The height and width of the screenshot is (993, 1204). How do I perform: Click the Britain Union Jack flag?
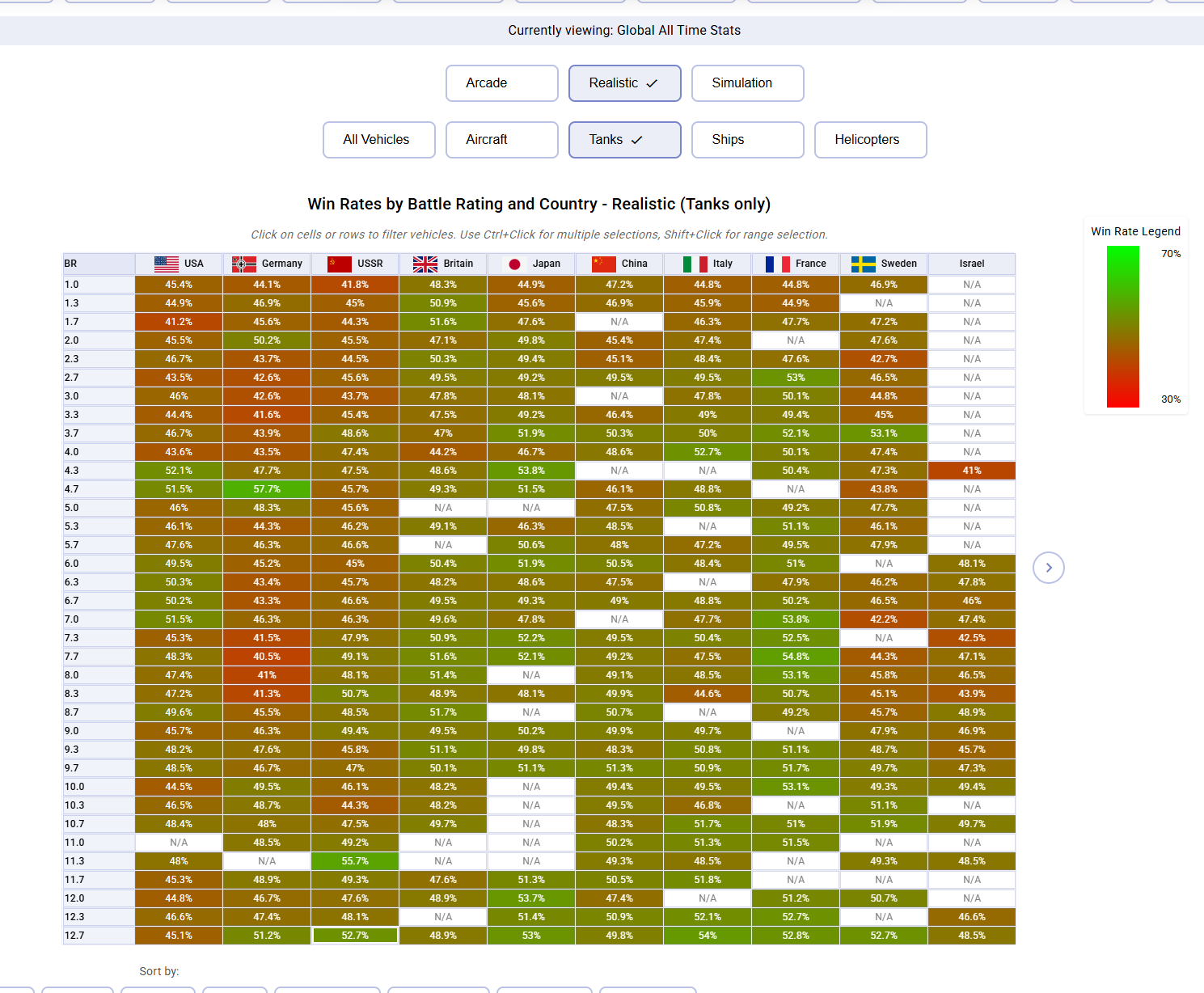click(425, 264)
